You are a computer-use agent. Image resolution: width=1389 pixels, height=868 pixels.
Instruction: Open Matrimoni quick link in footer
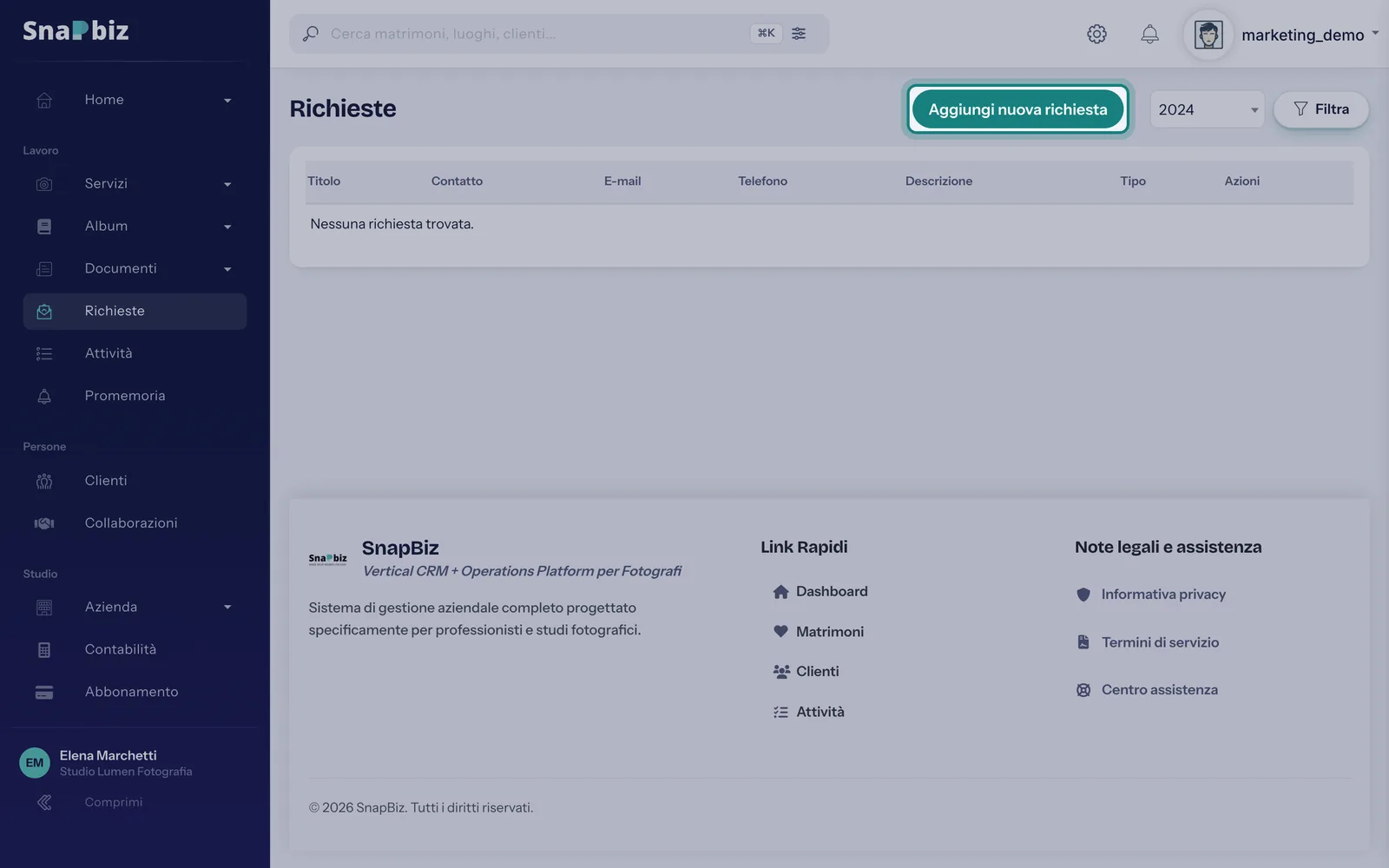(x=819, y=632)
